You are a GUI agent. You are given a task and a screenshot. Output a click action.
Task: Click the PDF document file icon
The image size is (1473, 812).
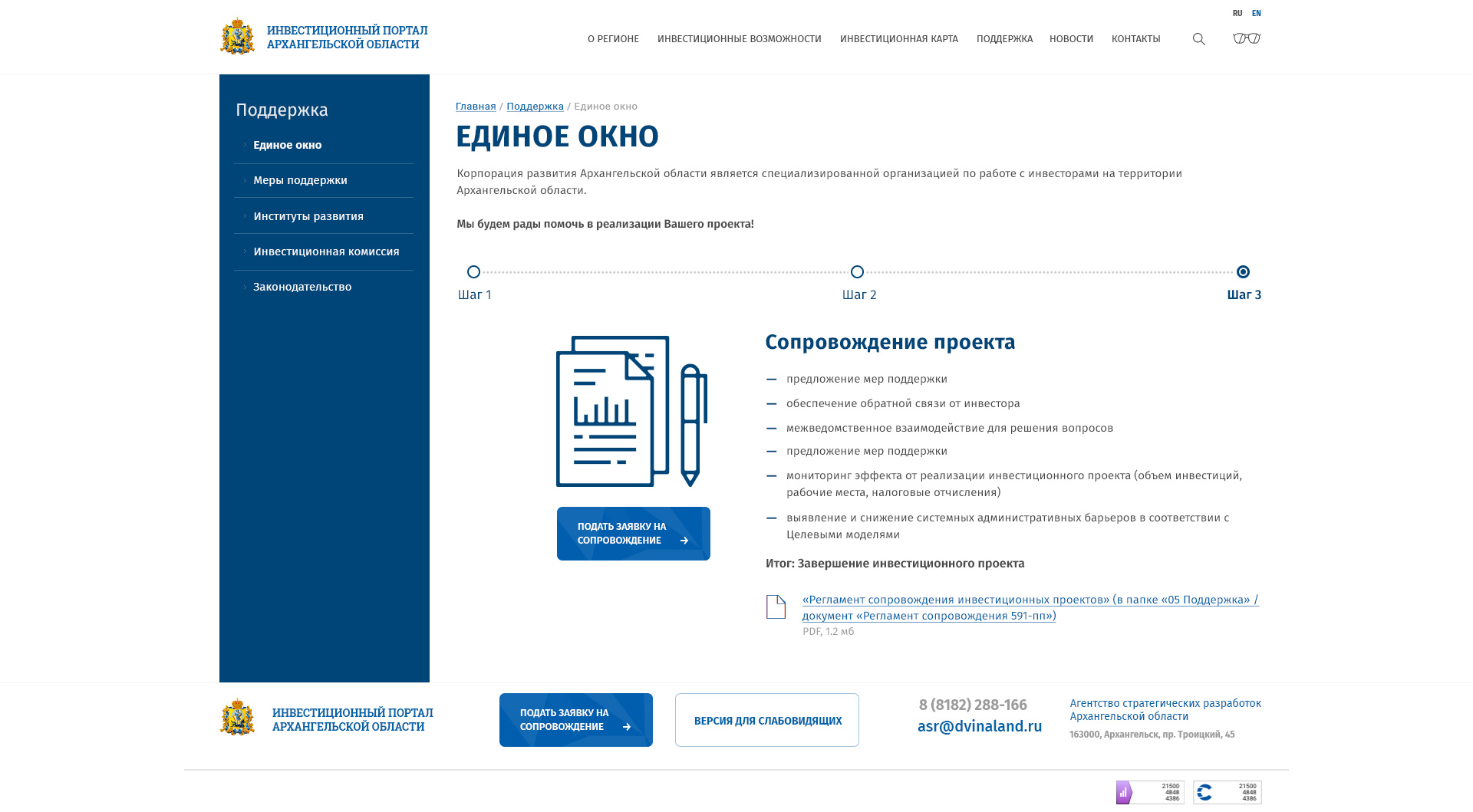[776, 607]
